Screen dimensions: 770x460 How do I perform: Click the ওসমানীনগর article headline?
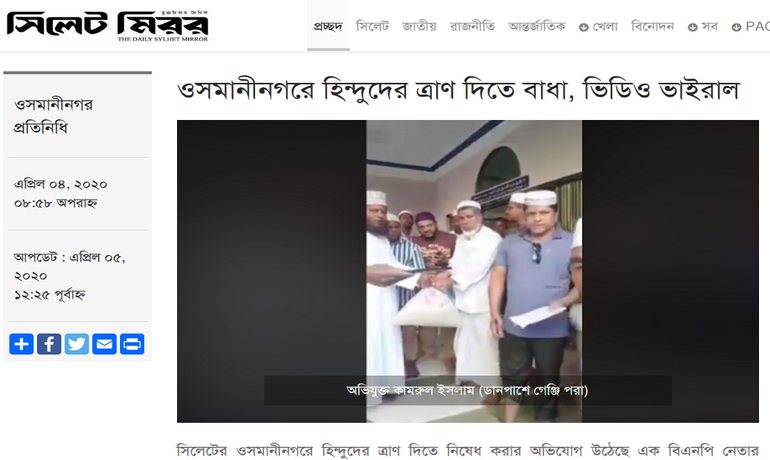(x=458, y=90)
